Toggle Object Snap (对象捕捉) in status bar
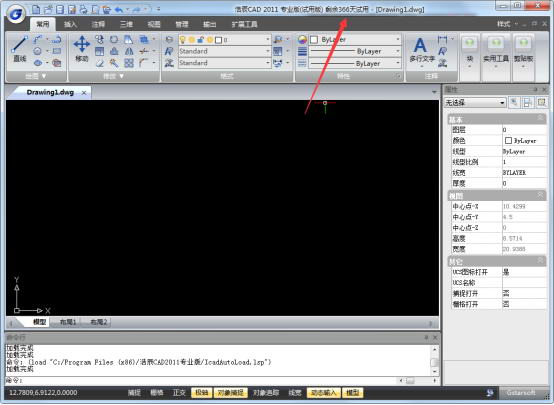Screen dimensions: 554x405 [230, 393]
